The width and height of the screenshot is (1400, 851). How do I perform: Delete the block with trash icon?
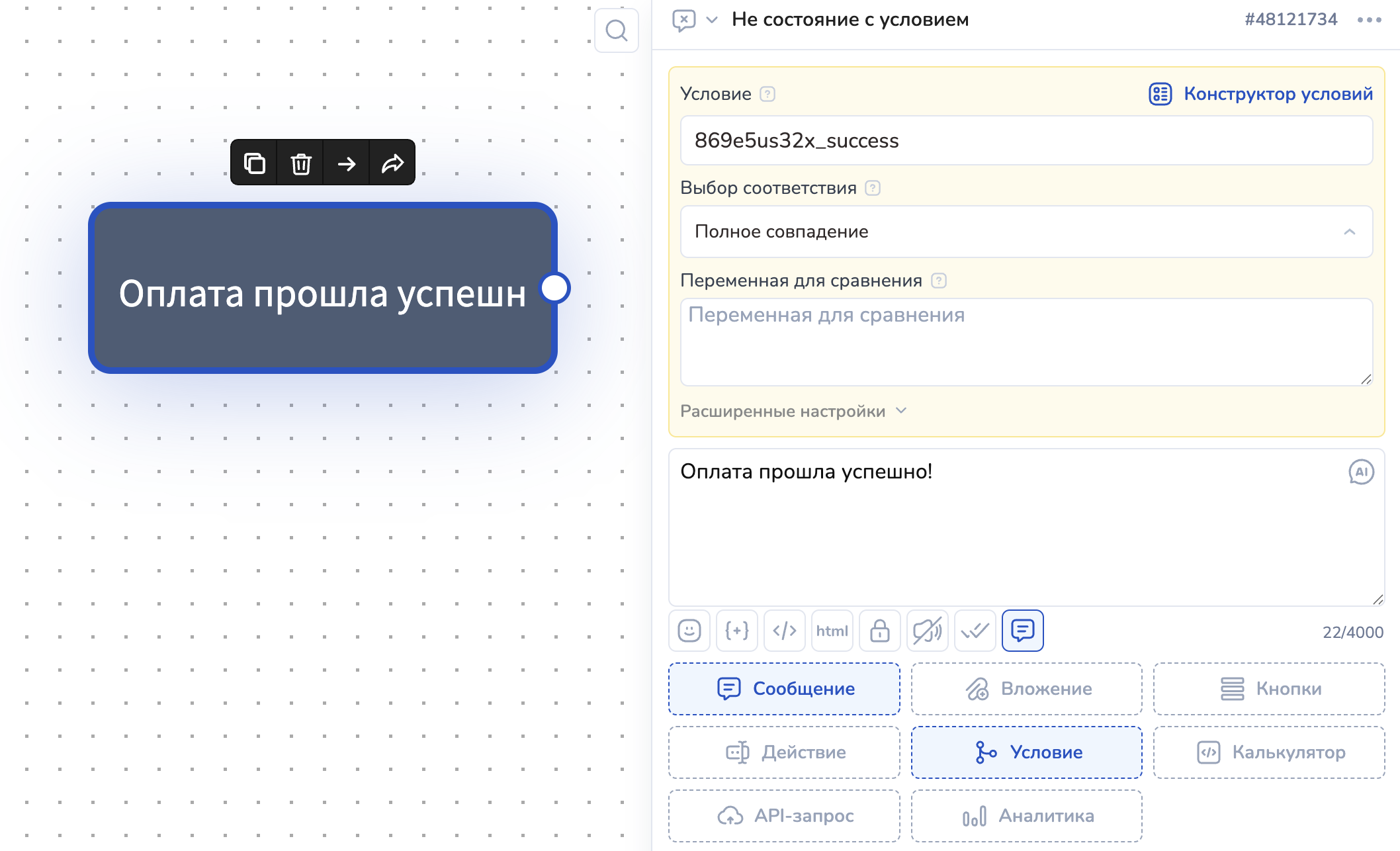(301, 163)
